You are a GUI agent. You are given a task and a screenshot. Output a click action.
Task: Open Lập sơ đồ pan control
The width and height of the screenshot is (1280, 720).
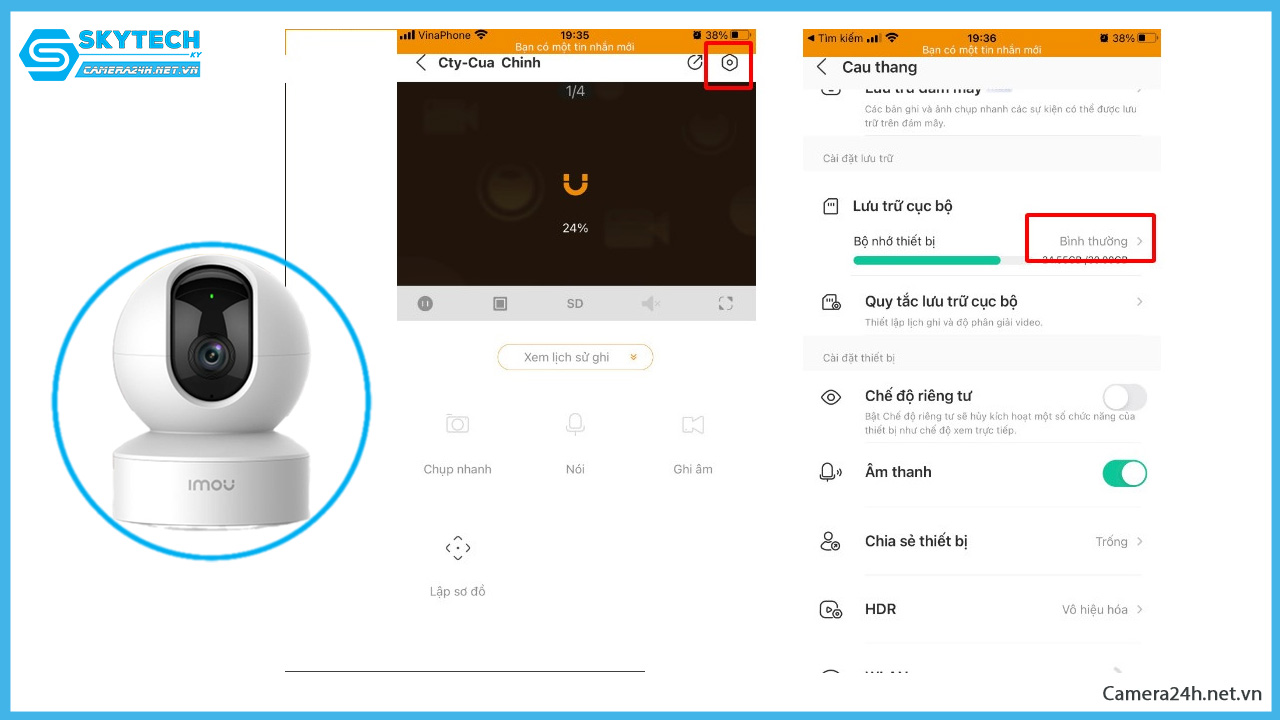457,548
